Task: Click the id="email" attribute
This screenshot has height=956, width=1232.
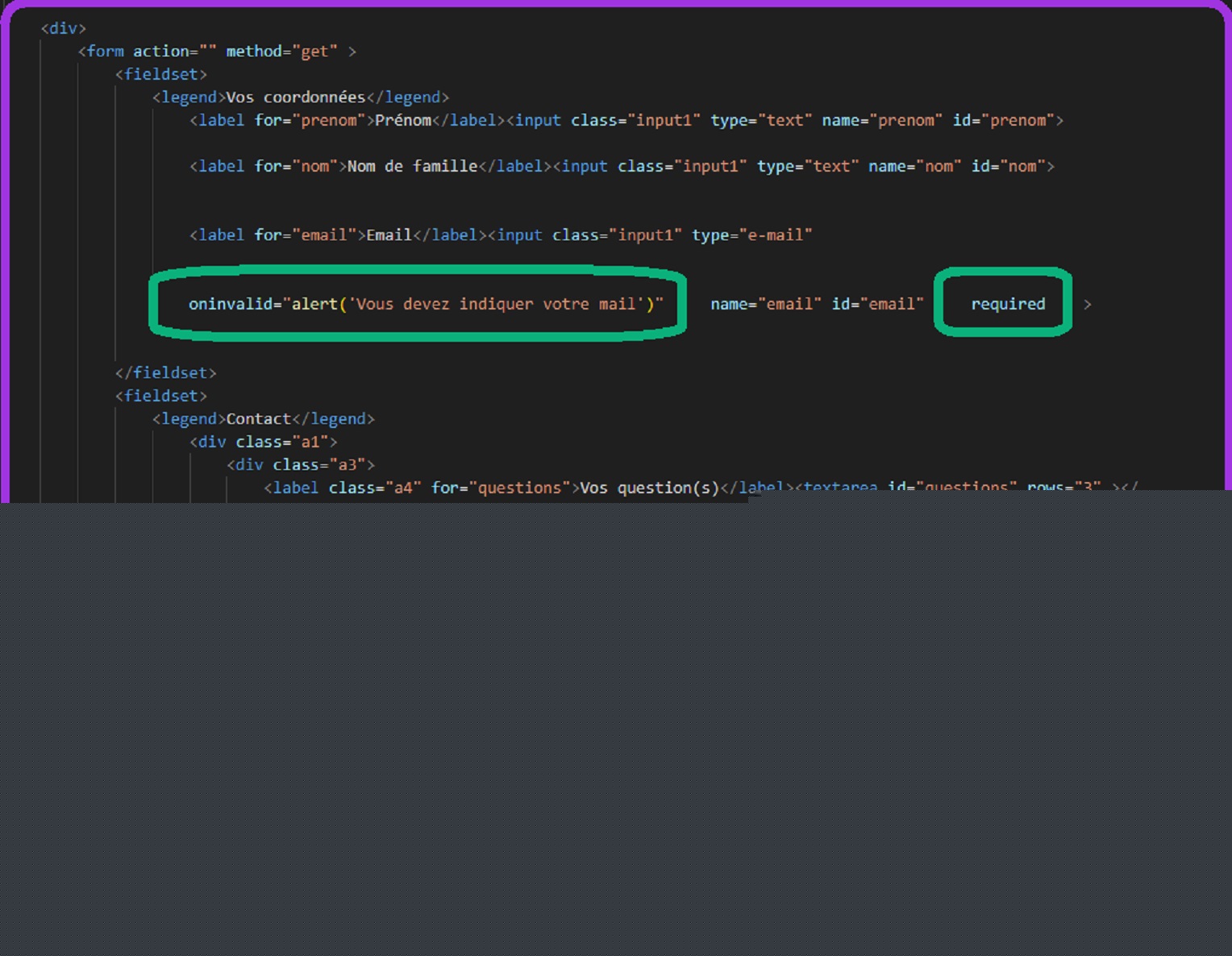Action: click(x=877, y=304)
